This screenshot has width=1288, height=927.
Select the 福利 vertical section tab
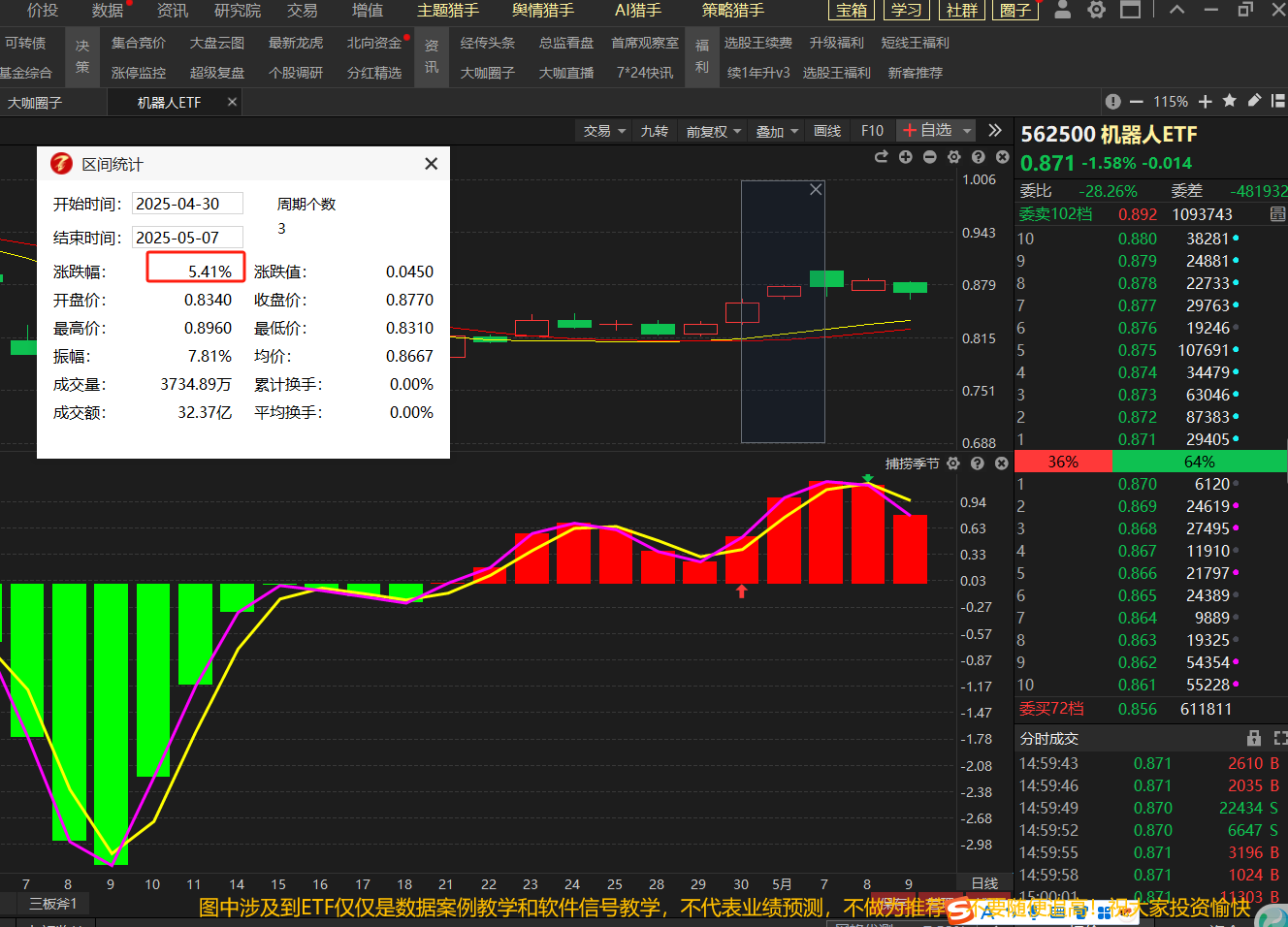[702, 57]
